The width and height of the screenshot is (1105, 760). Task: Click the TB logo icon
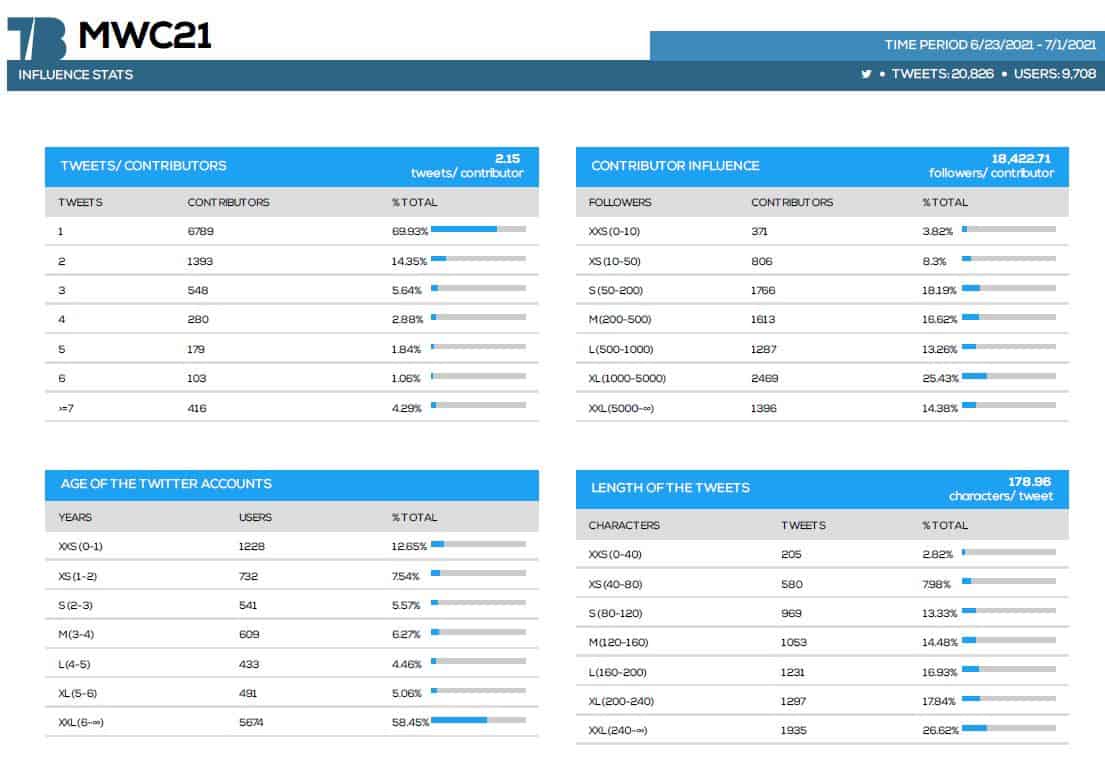pyautogui.click(x=37, y=39)
